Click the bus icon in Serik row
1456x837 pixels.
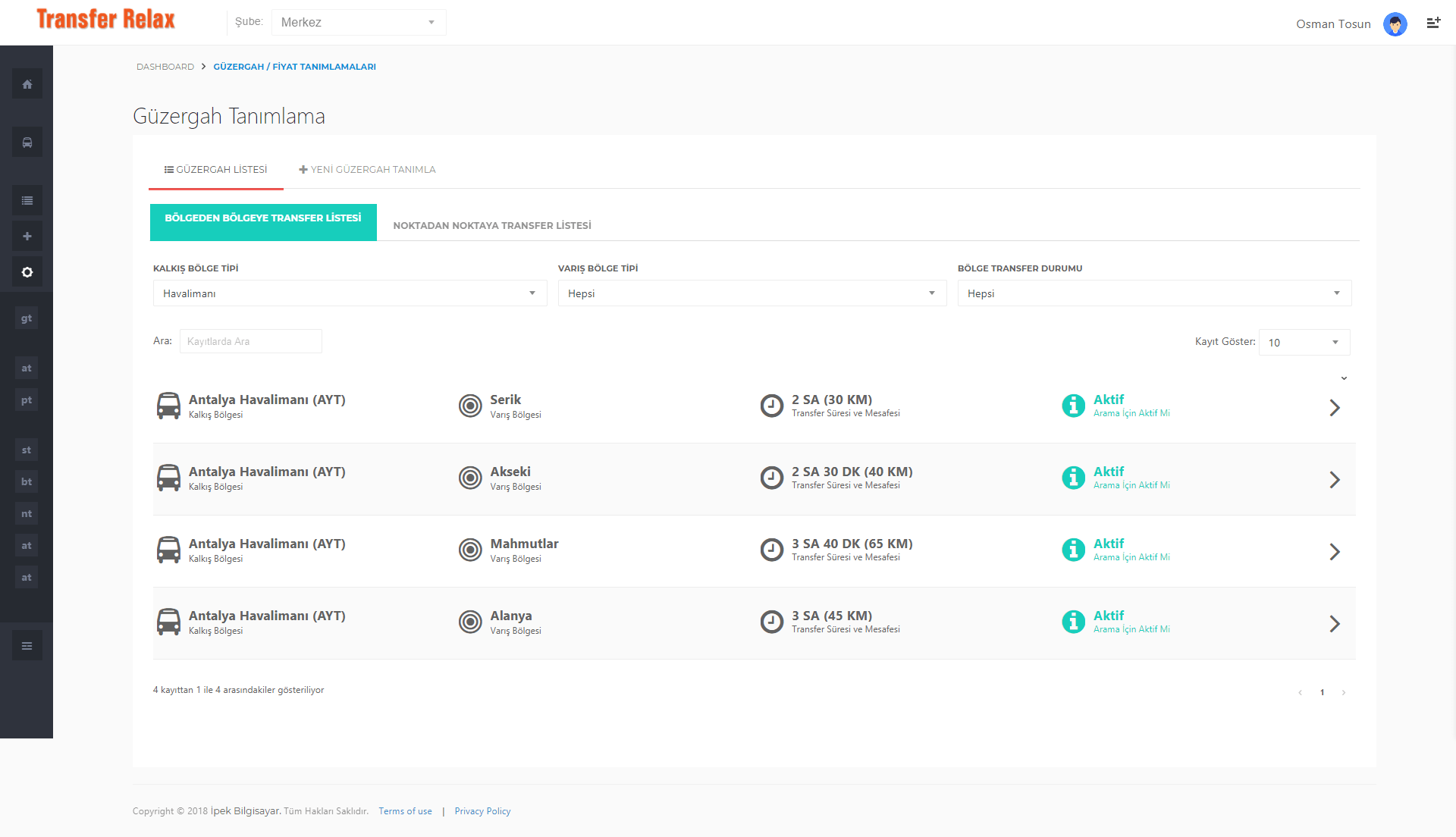[168, 406]
